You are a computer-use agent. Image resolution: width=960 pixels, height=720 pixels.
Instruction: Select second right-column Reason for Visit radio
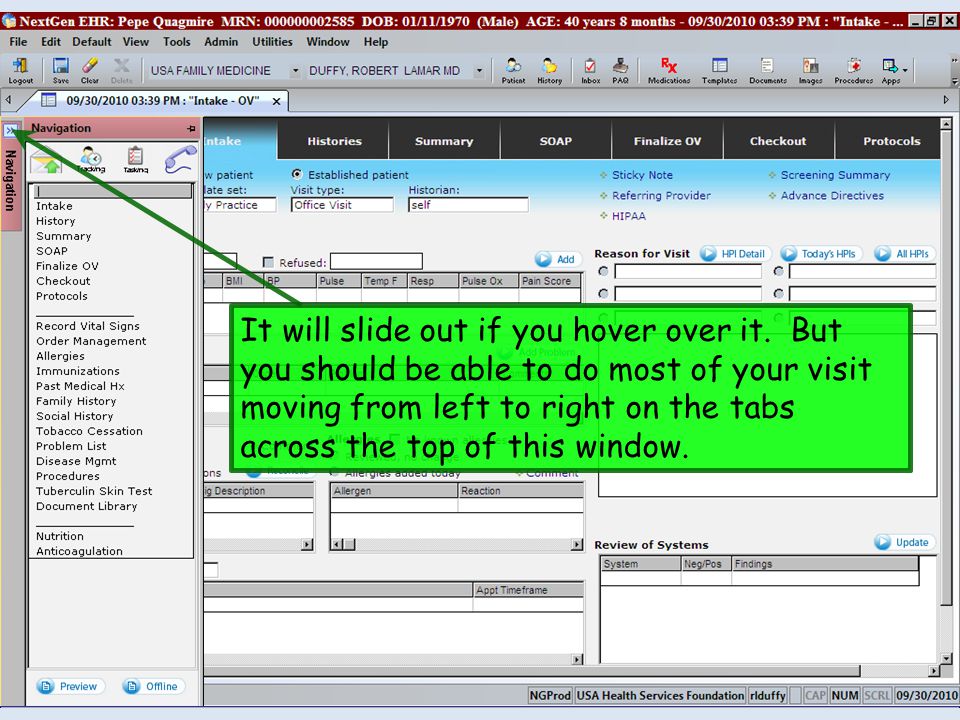click(778, 294)
